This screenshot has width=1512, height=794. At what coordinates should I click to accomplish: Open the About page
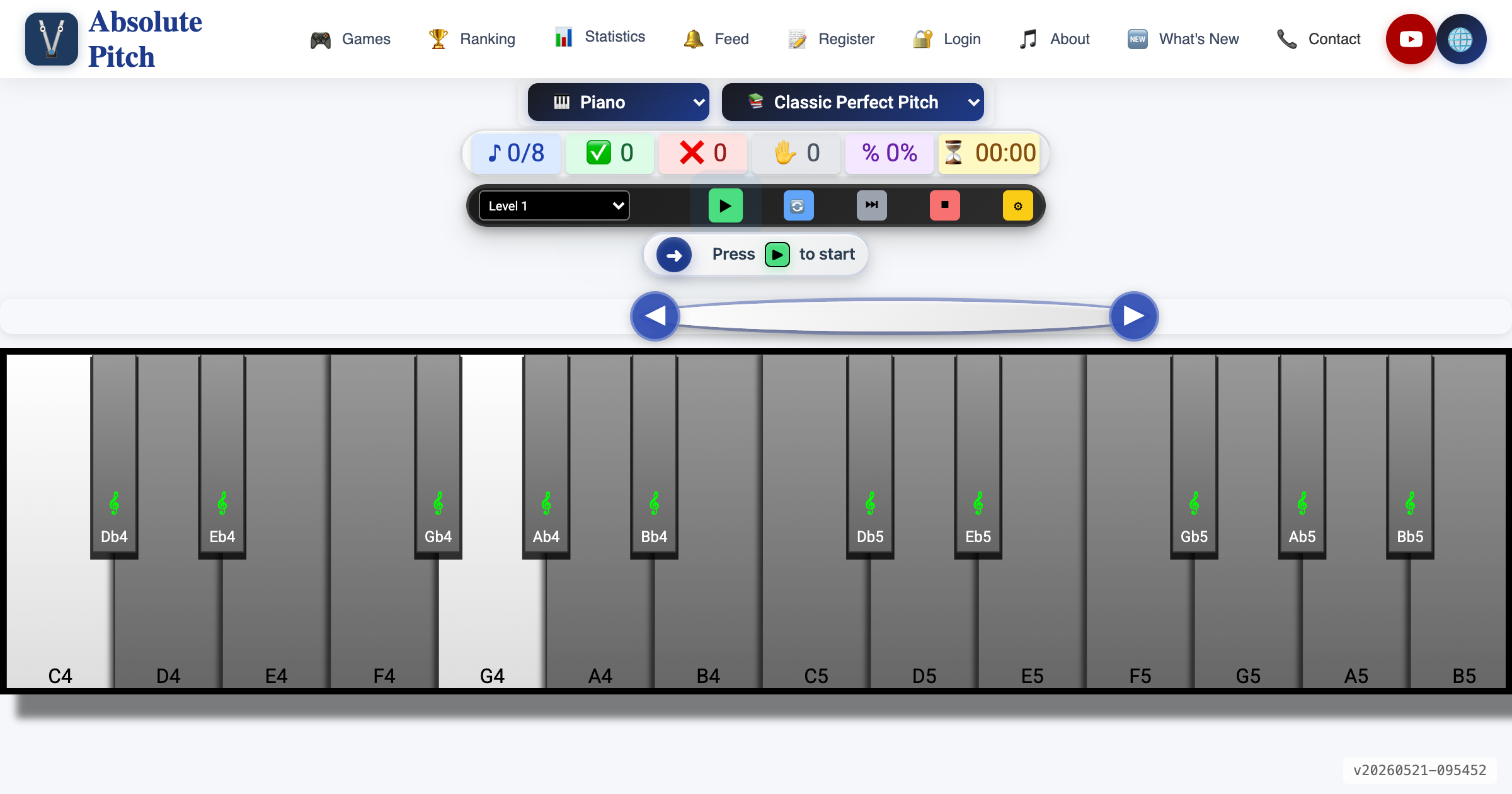tap(1054, 39)
